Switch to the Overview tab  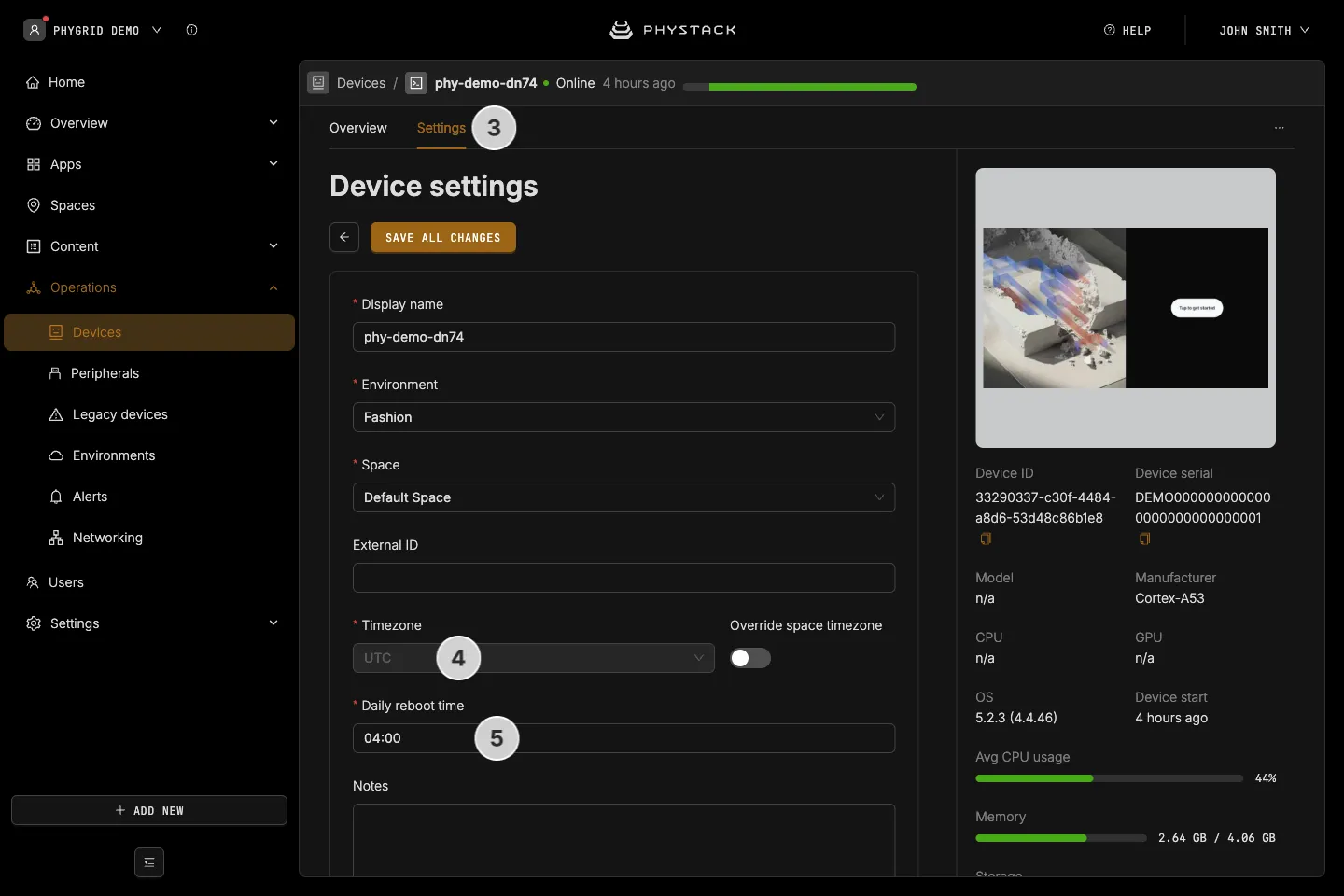pos(358,128)
